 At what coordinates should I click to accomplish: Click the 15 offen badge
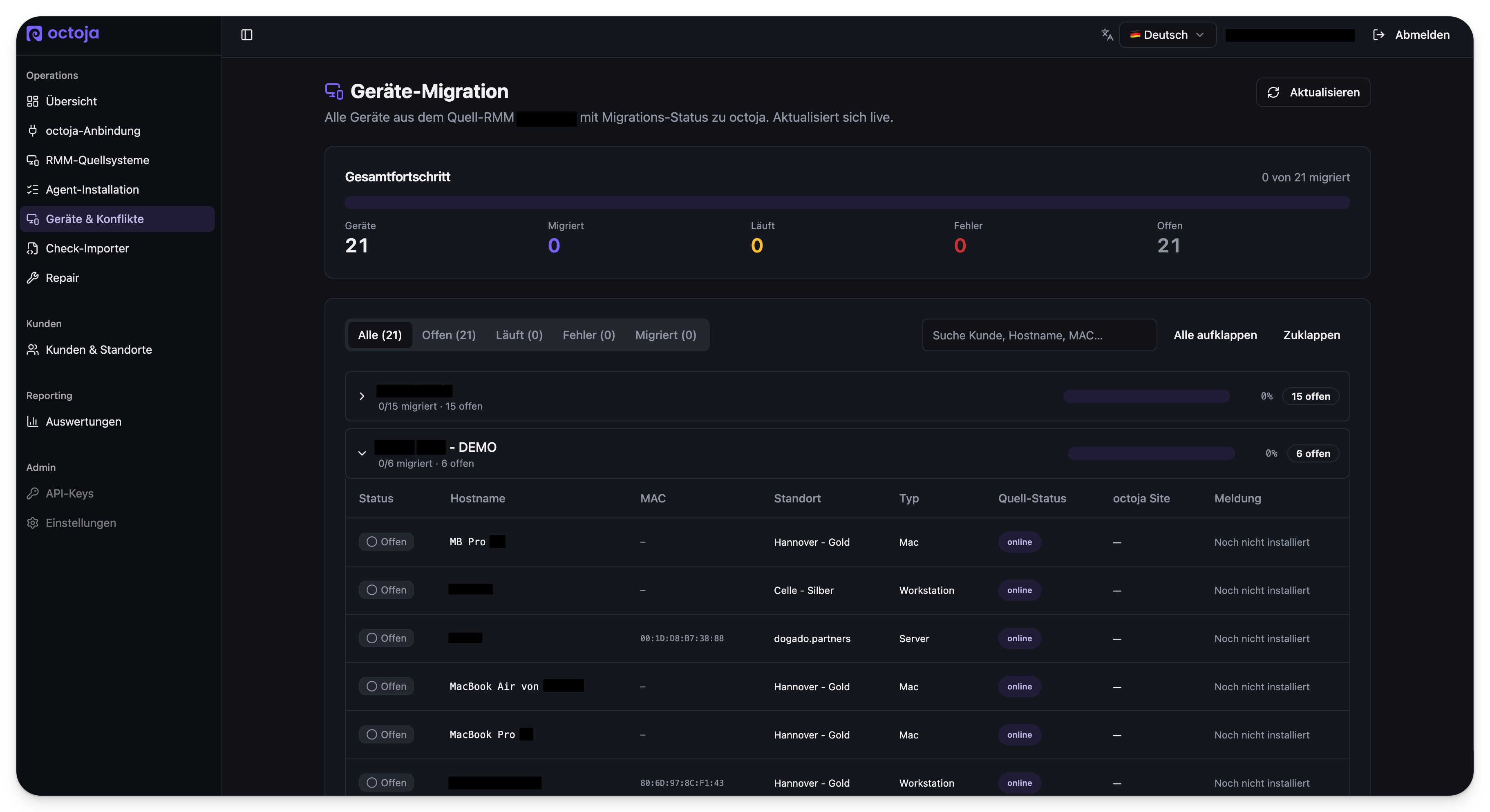pyautogui.click(x=1311, y=397)
